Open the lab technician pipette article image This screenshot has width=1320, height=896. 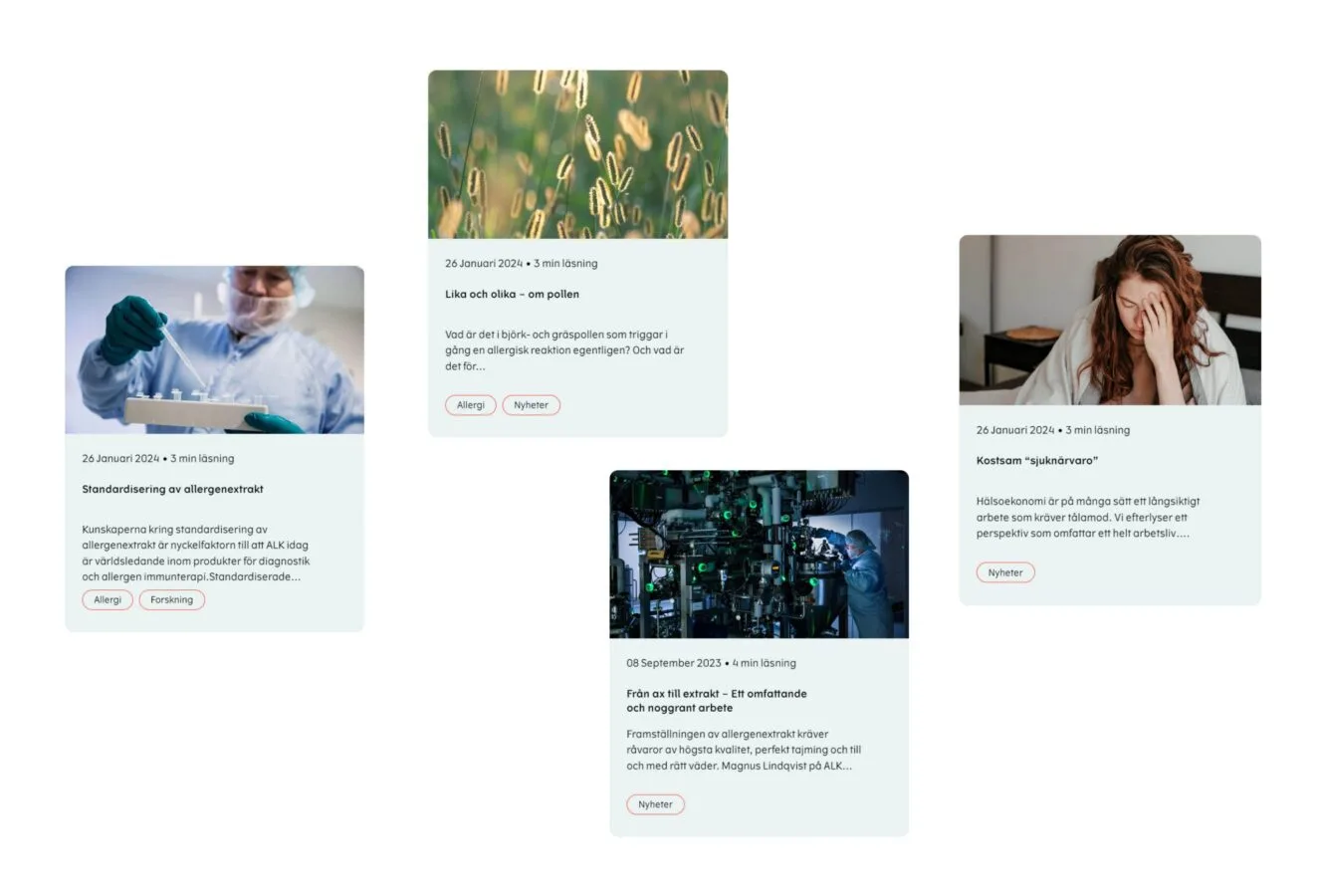(214, 349)
